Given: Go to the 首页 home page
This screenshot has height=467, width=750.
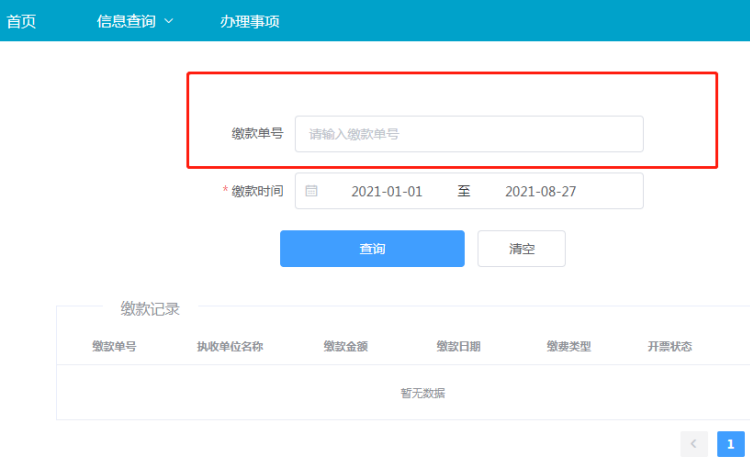Looking at the screenshot, I should 22,21.
